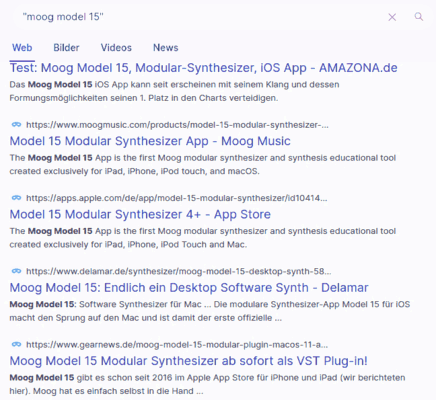The width and height of the screenshot is (436, 400).
Task: Click the mask icon beside delamar.de URL
Action: pos(16,271)
